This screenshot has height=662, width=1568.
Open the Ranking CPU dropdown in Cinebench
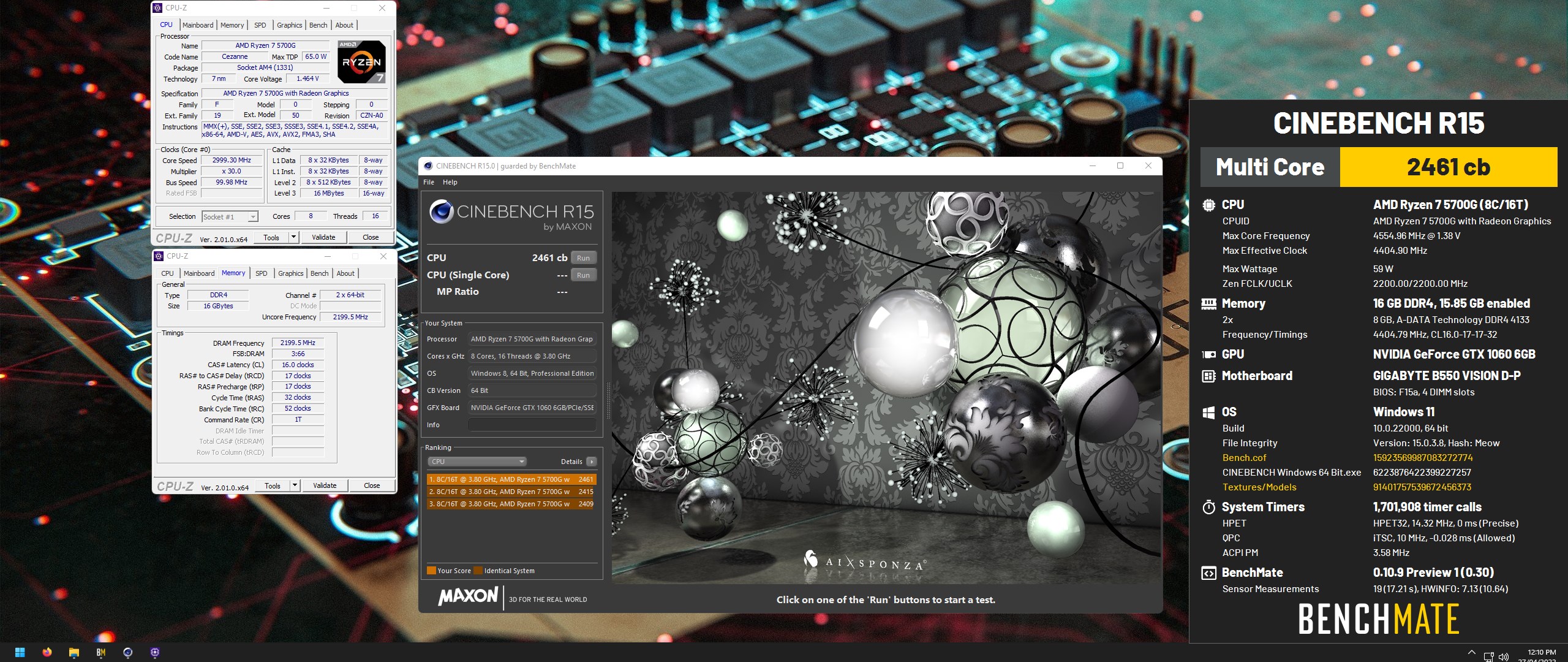(x=477, y=462)
